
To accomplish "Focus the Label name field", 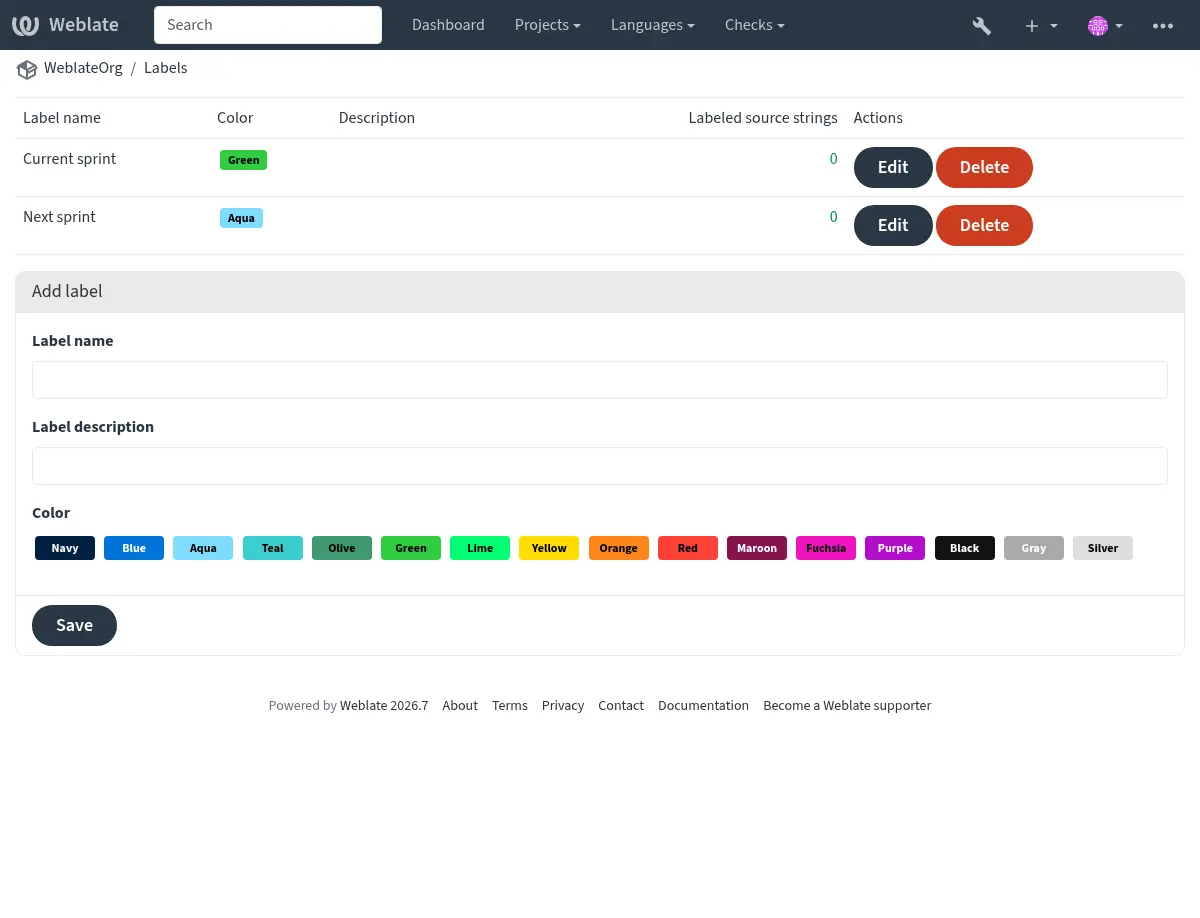I will point(600,380).
